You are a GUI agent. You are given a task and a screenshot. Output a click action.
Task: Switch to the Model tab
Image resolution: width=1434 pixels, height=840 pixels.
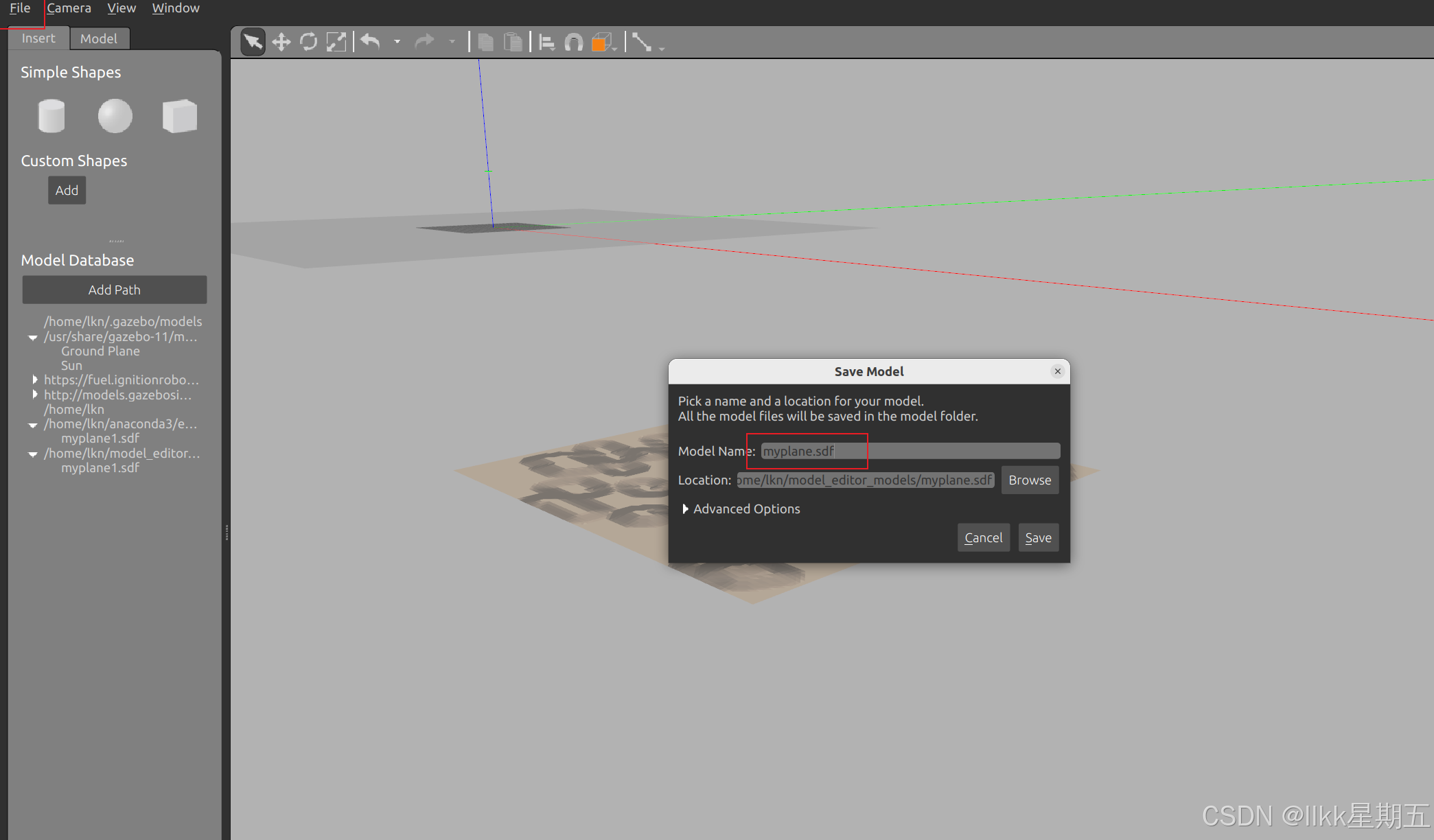[98, 38]
